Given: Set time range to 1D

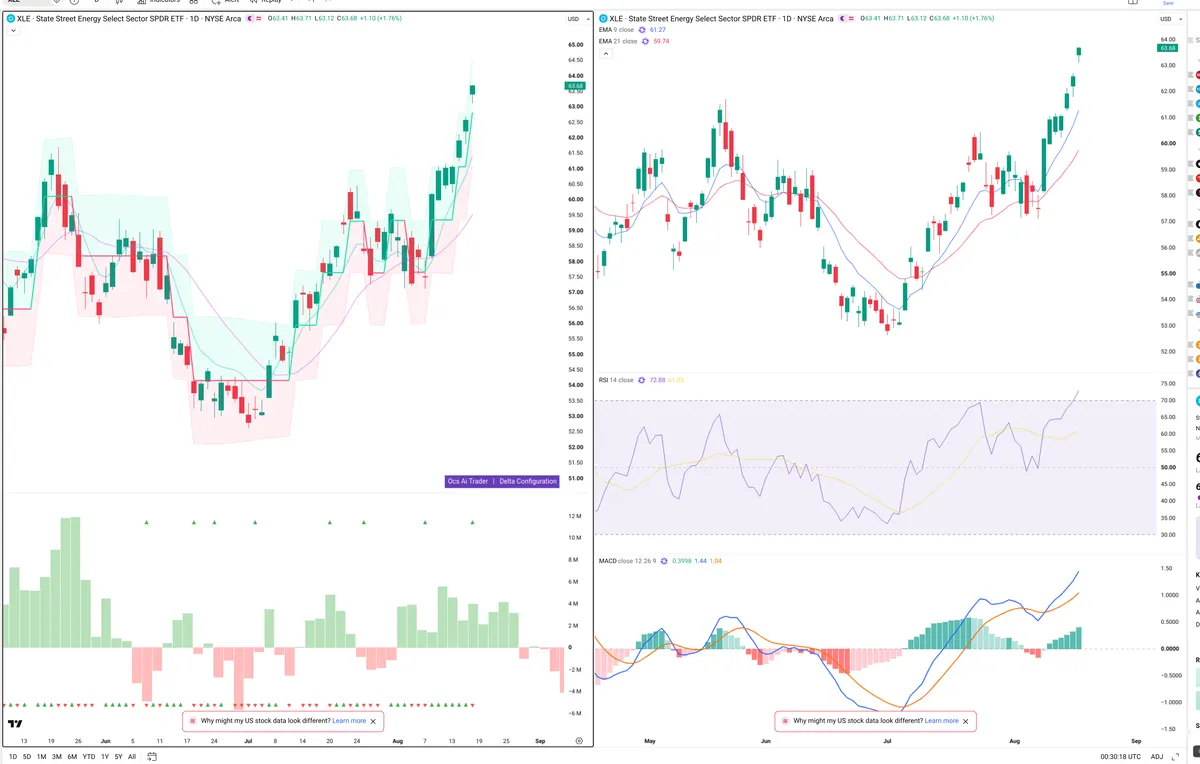Looking at the screenshot, I should [x=13, y=756].
